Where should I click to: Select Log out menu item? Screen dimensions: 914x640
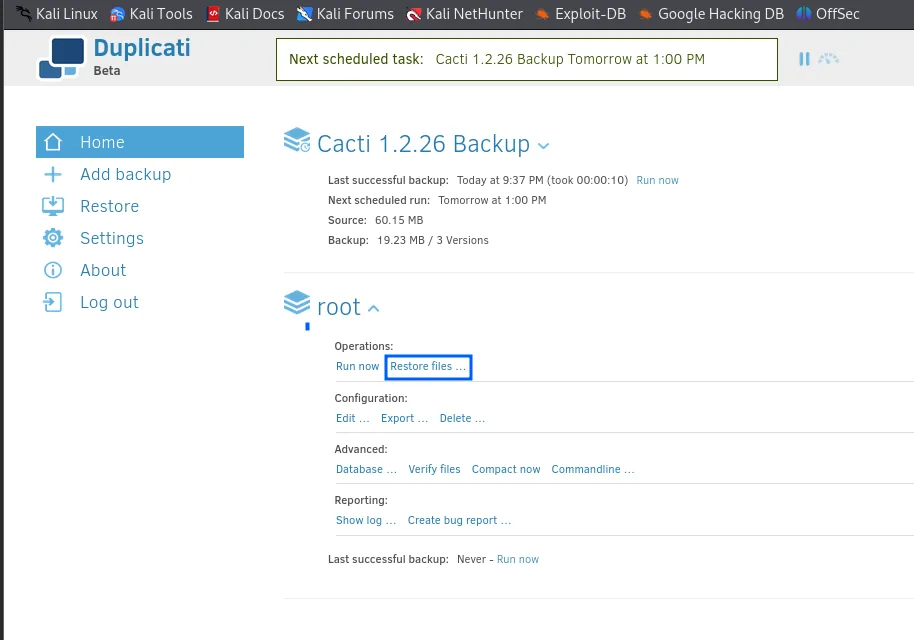point(110,303)
